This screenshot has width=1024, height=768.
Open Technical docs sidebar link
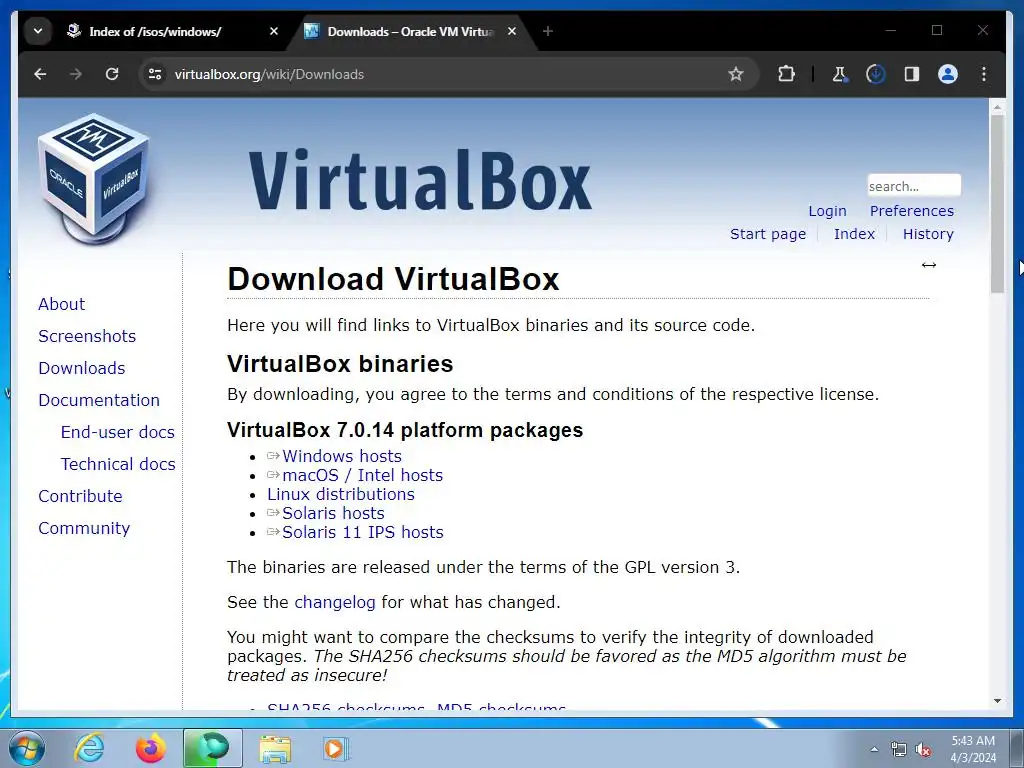click(118, 464)
